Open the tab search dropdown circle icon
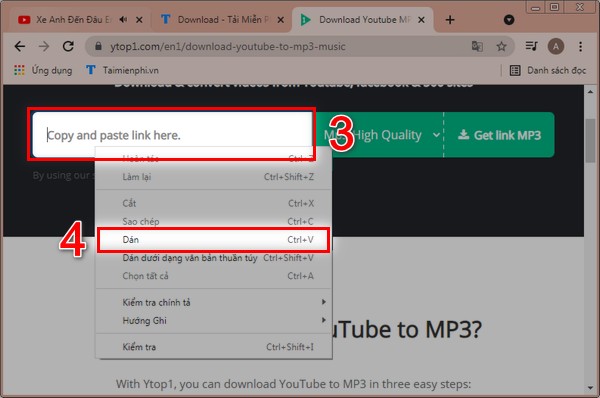Viewport: 600px width, 398px height. 509,20
